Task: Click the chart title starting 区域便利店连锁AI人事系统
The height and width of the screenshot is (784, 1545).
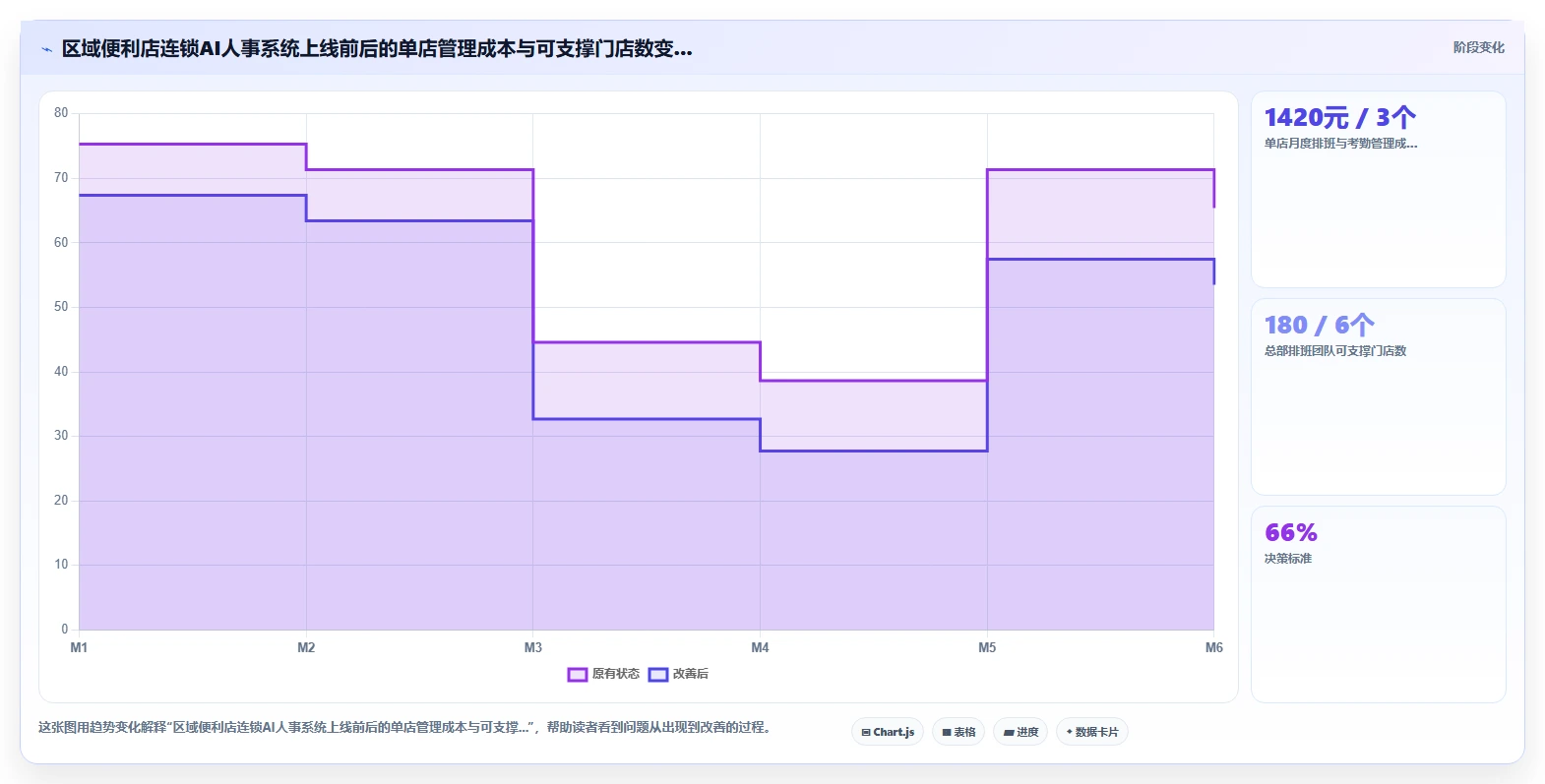Action: tap(377, 49)
